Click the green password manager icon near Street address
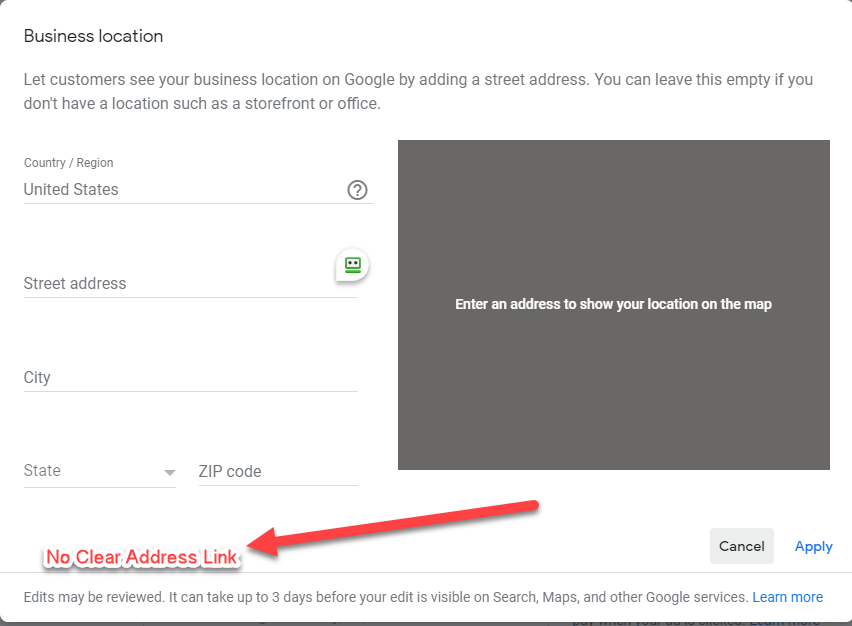This screenshot has height=626, width=852. click(x=353, y=265)
